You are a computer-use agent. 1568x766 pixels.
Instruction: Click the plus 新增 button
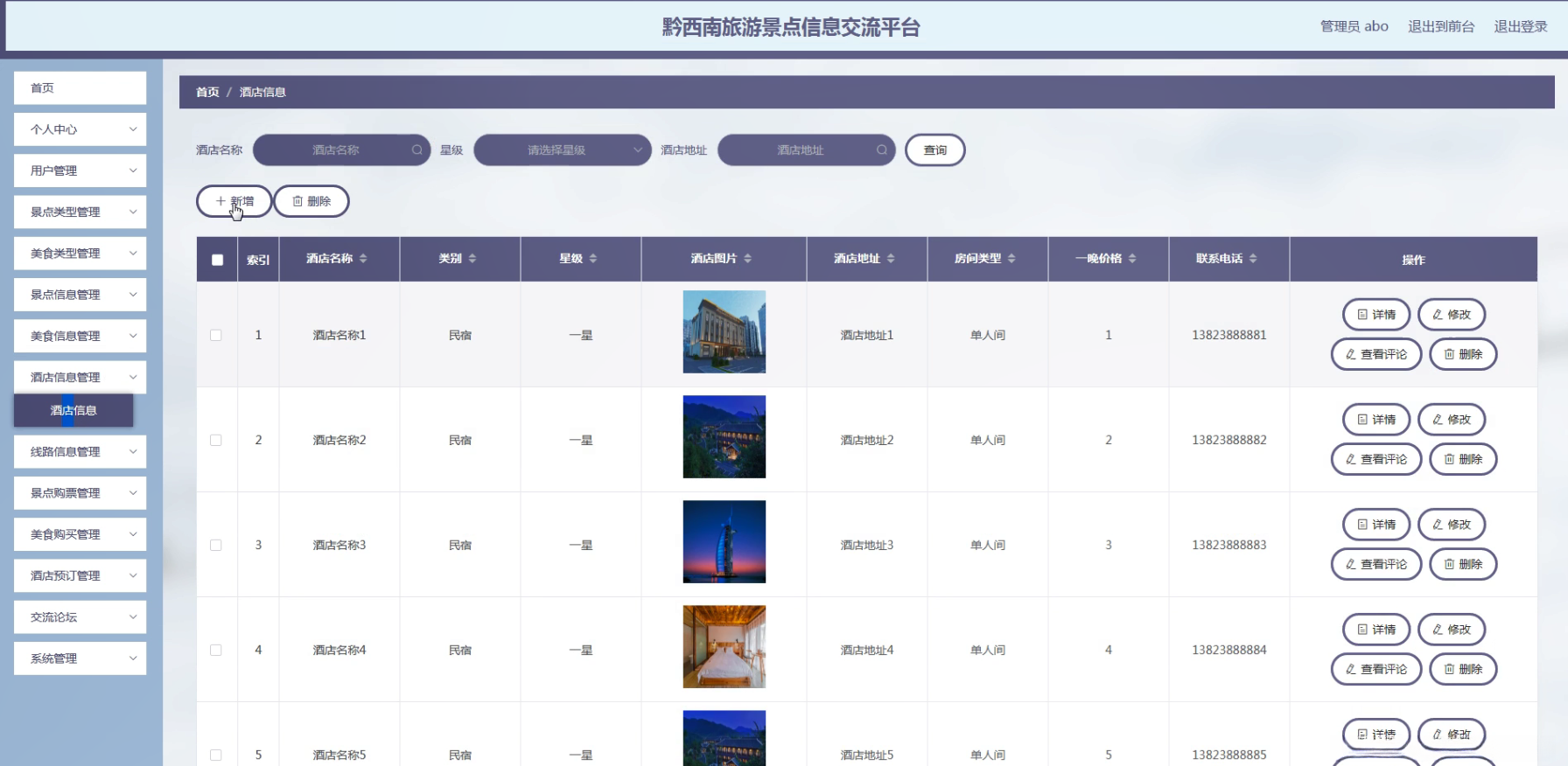pos(234,201)
